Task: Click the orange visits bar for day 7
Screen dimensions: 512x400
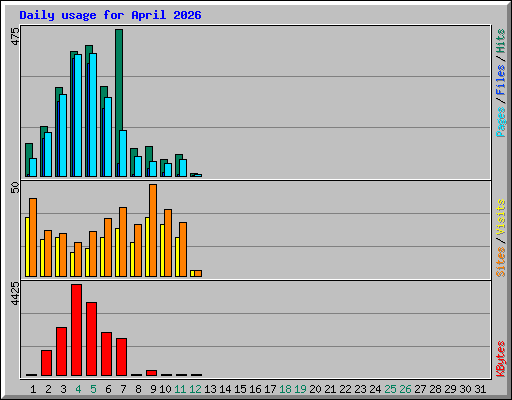Action: (x=123, y=242)
